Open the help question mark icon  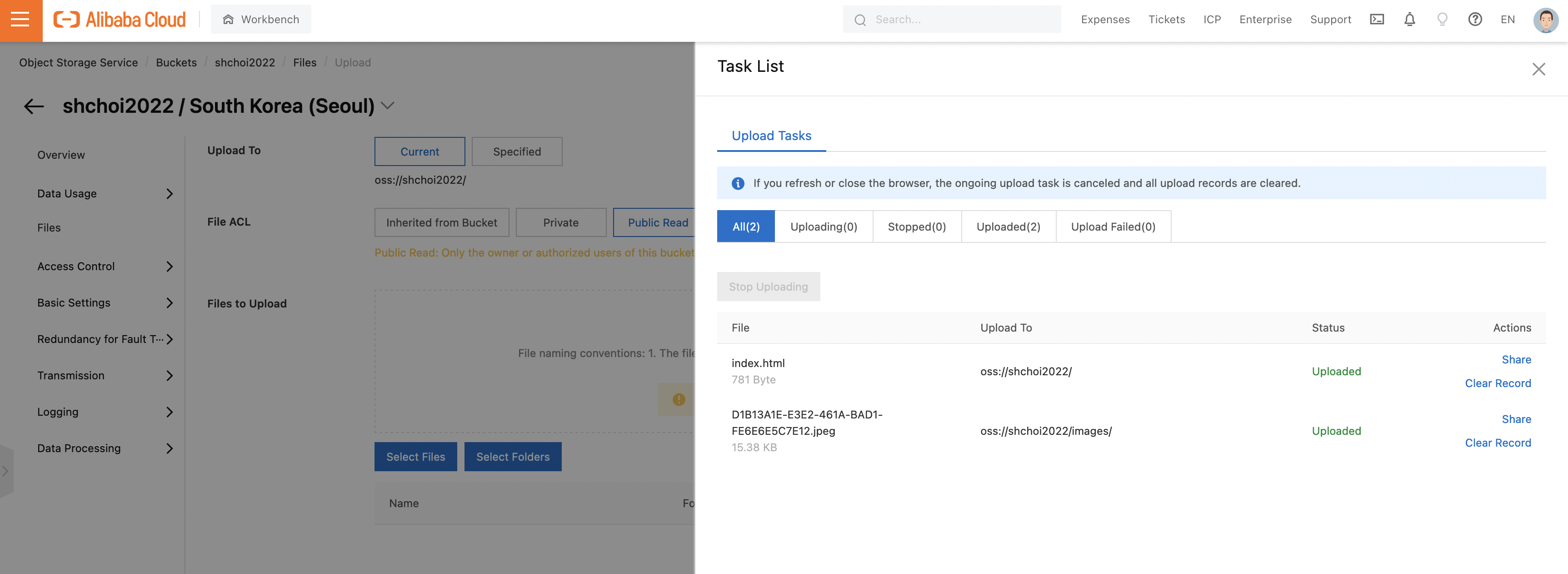tap(1474, 20)
